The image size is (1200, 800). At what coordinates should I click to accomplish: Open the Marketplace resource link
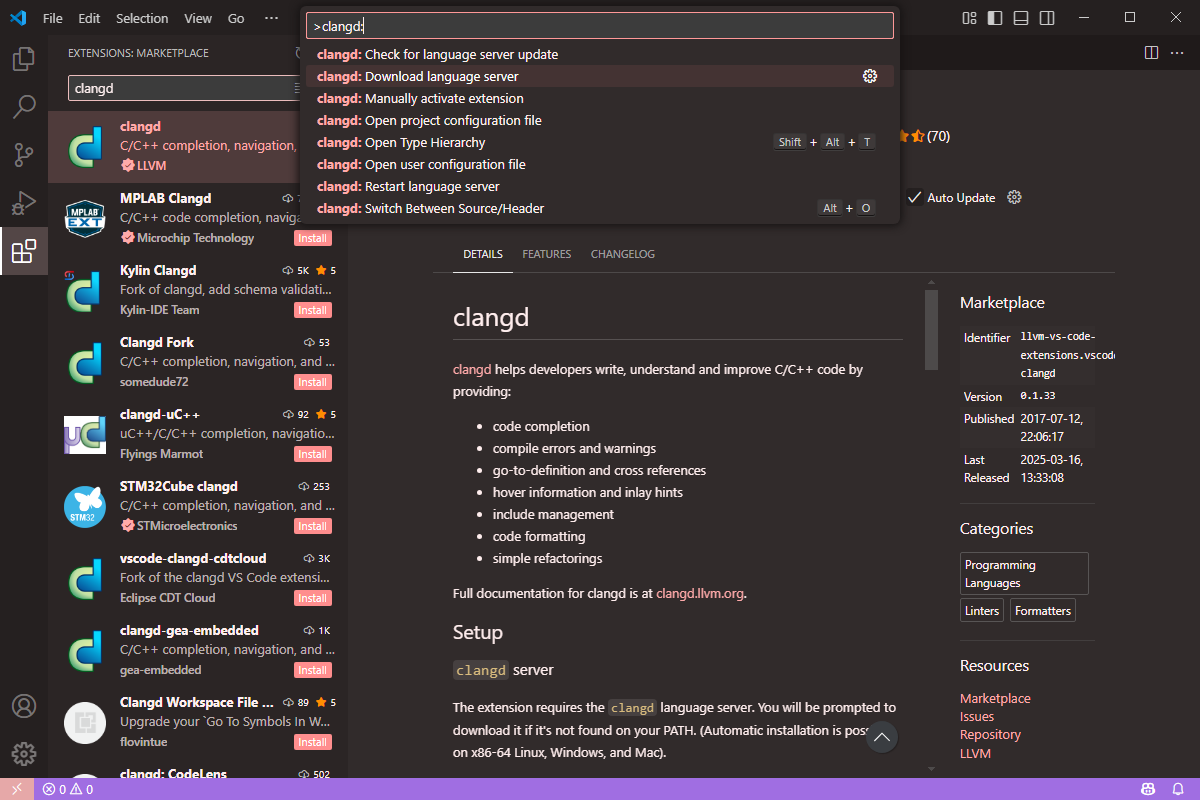coord(995,698)
